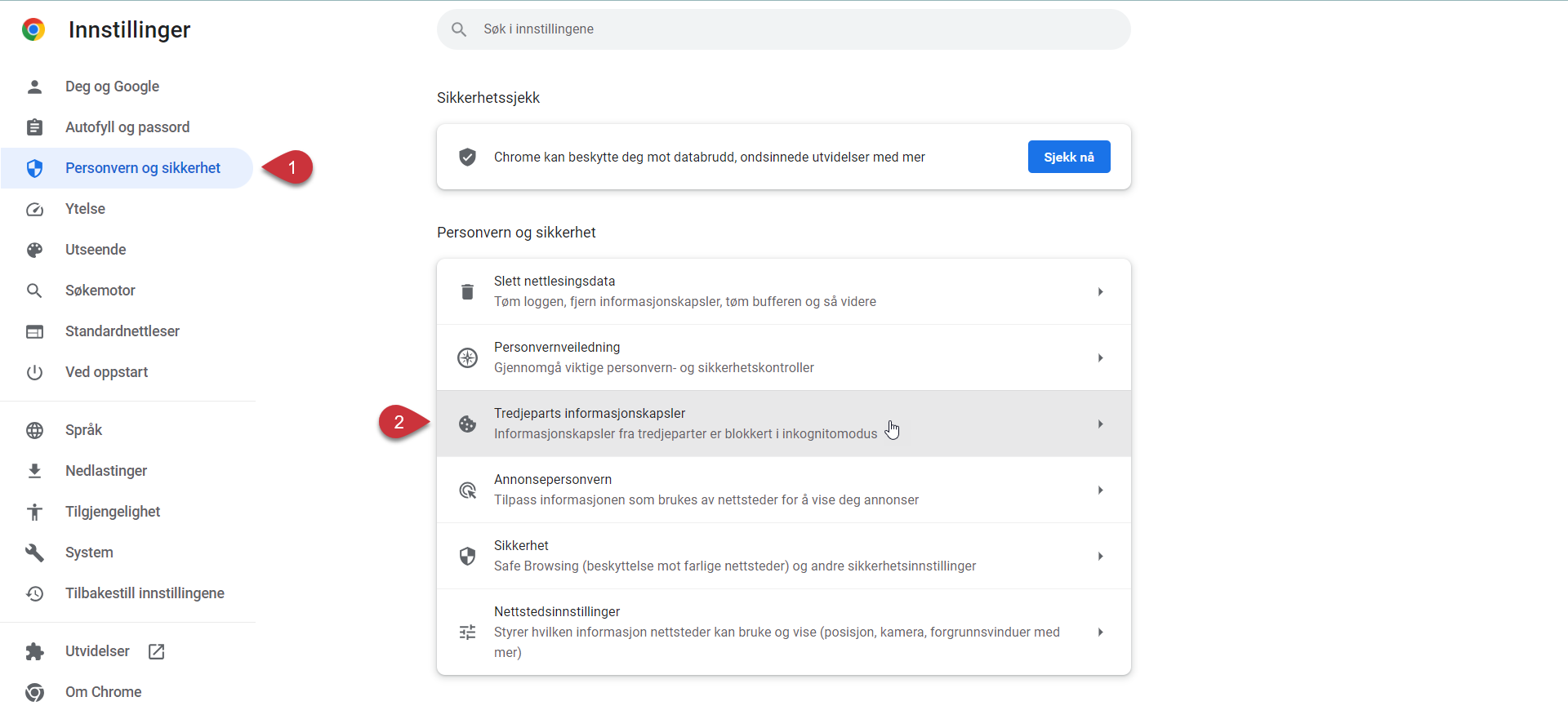Screen dimensions: 1568x728
Task: Go to the Nedlastinger section
Action: (x=127, y=471)
